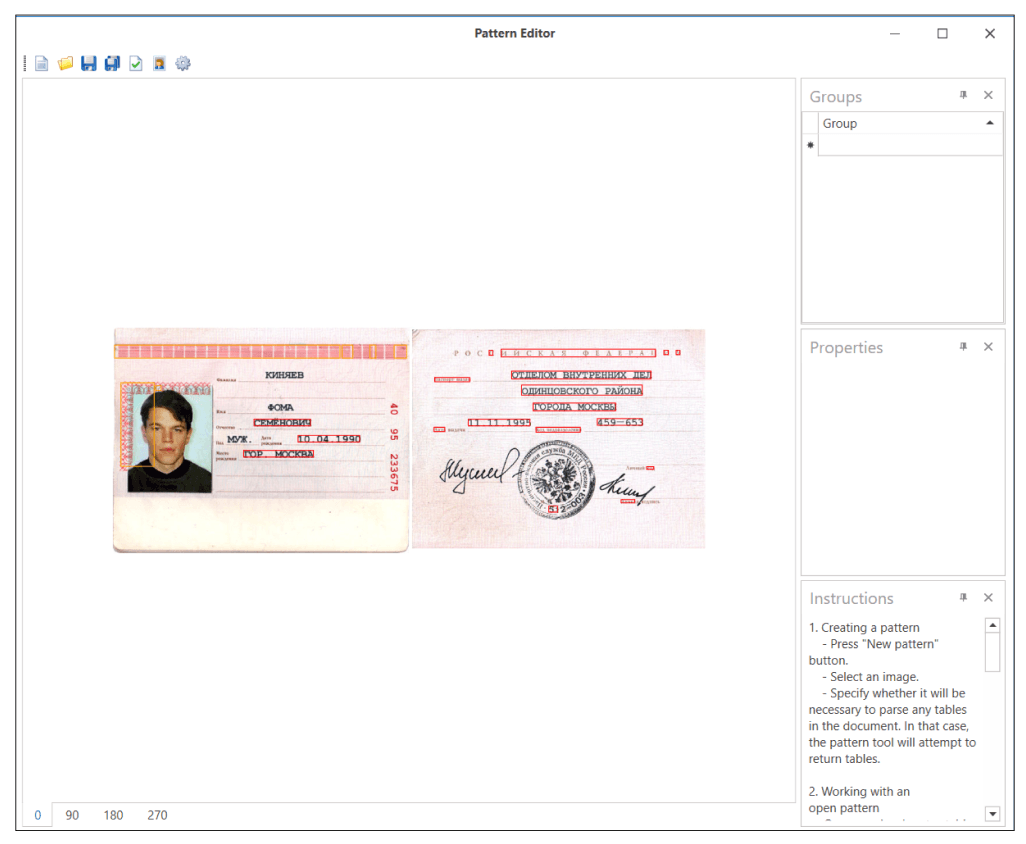Click the new row cell in Groups grid
1026x844 pixels.
click(910, 145)
